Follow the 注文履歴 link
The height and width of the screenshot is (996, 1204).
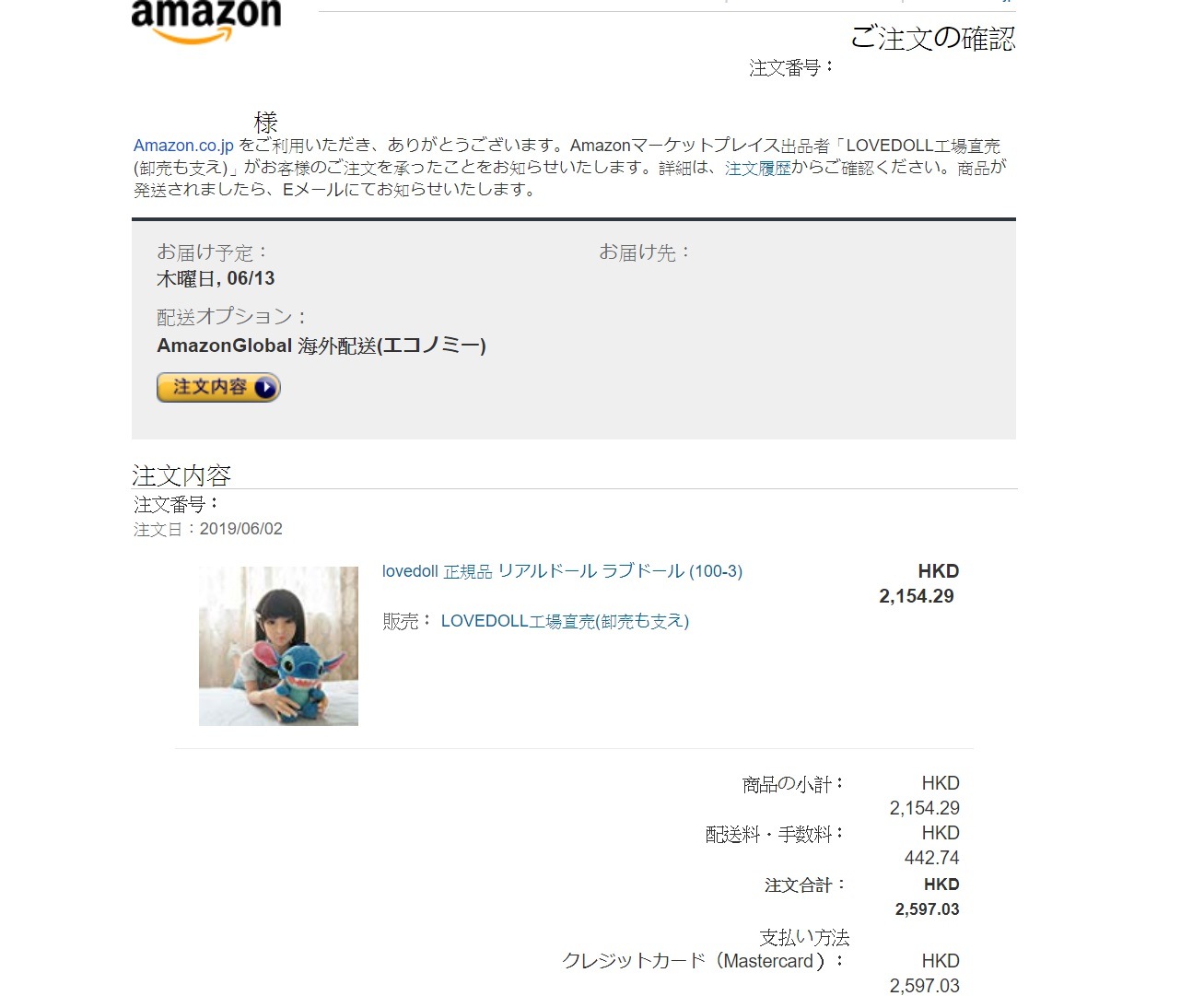[757, 168]
